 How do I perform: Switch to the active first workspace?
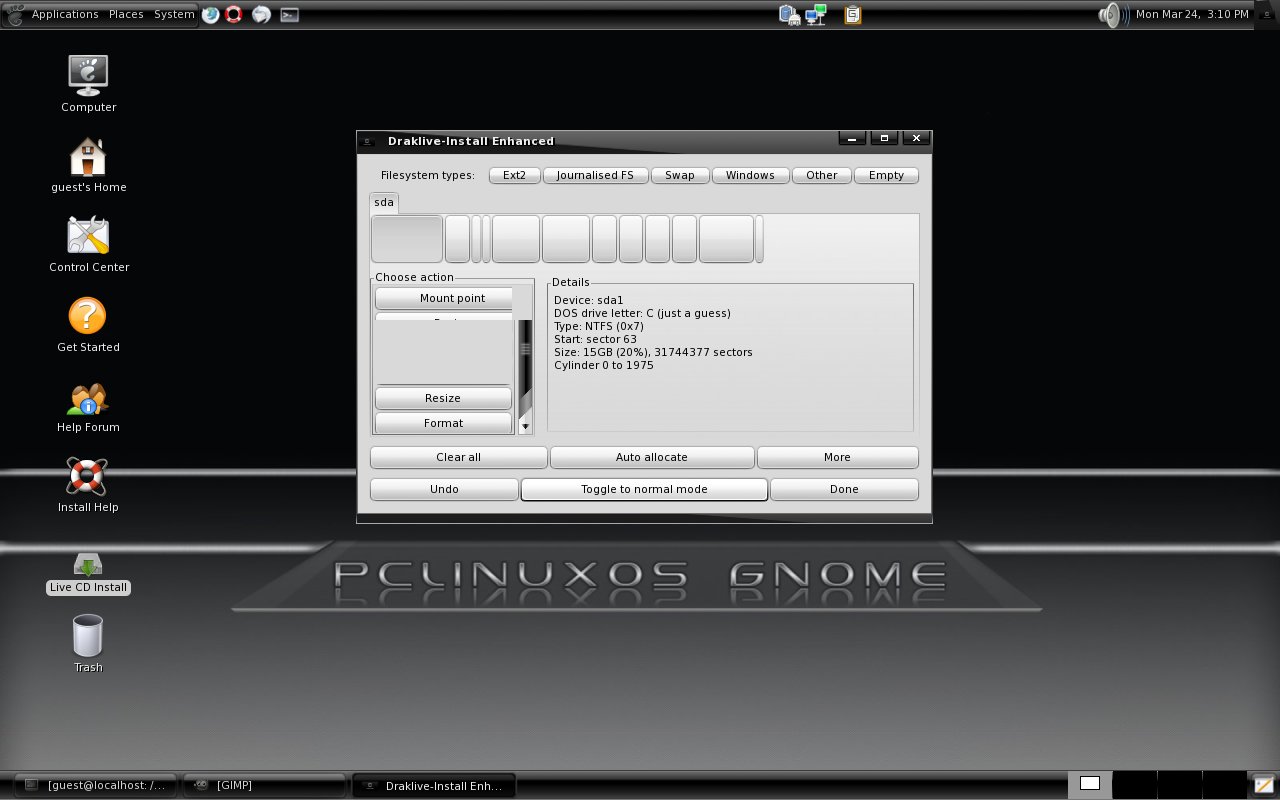point(1090,784)
